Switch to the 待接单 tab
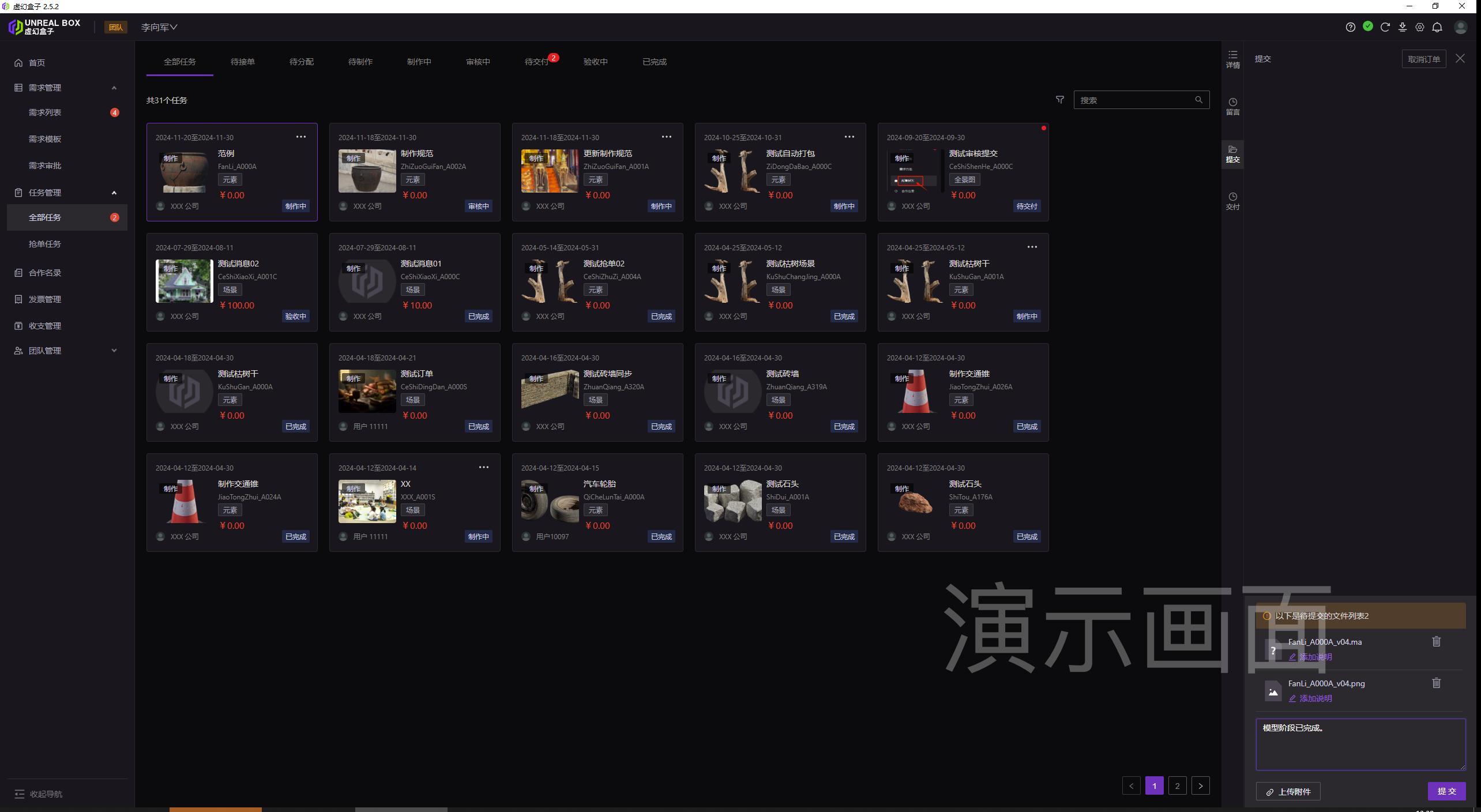Screen dimensions: 1481x812 (243, 62)
